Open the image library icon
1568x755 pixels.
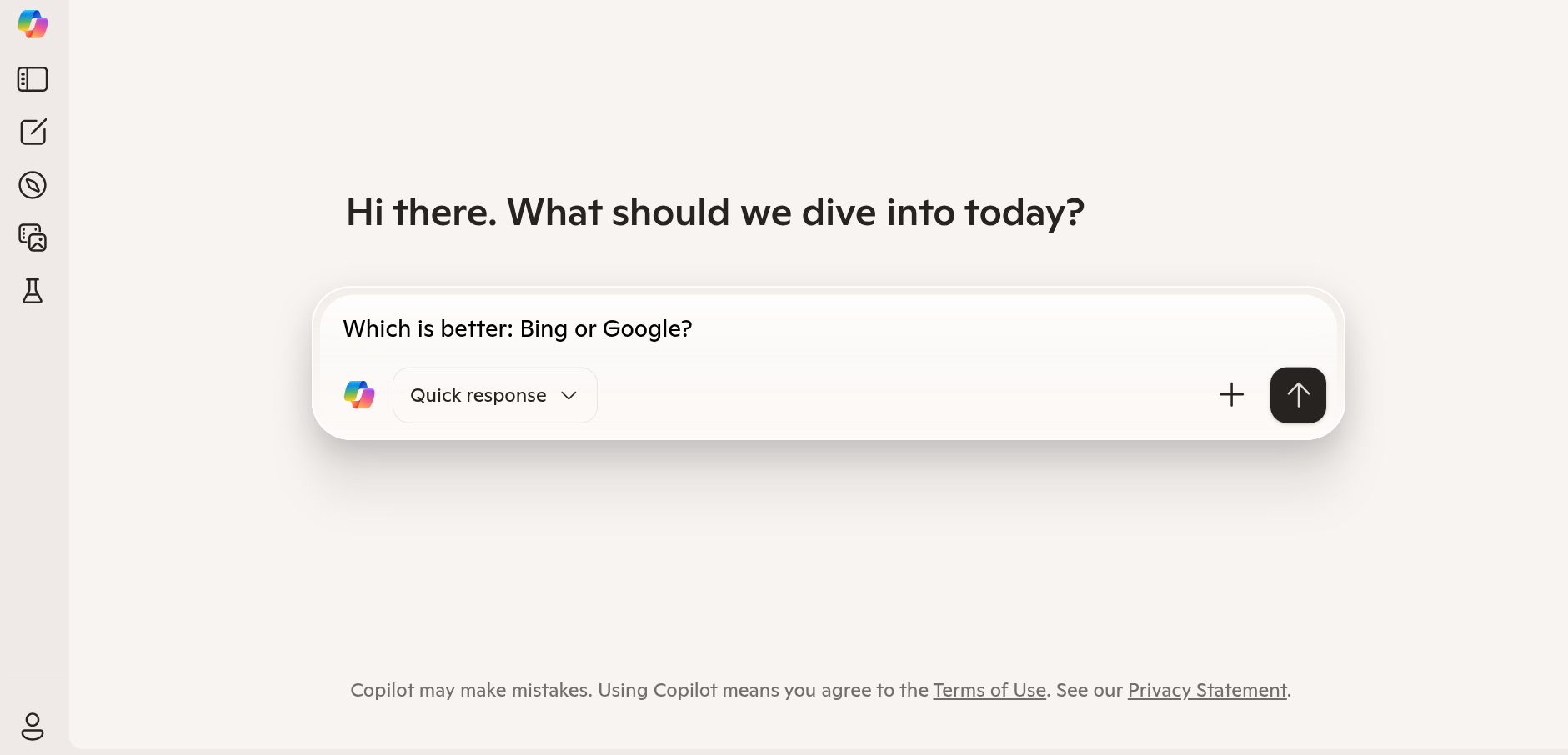[x=33, y=237]
